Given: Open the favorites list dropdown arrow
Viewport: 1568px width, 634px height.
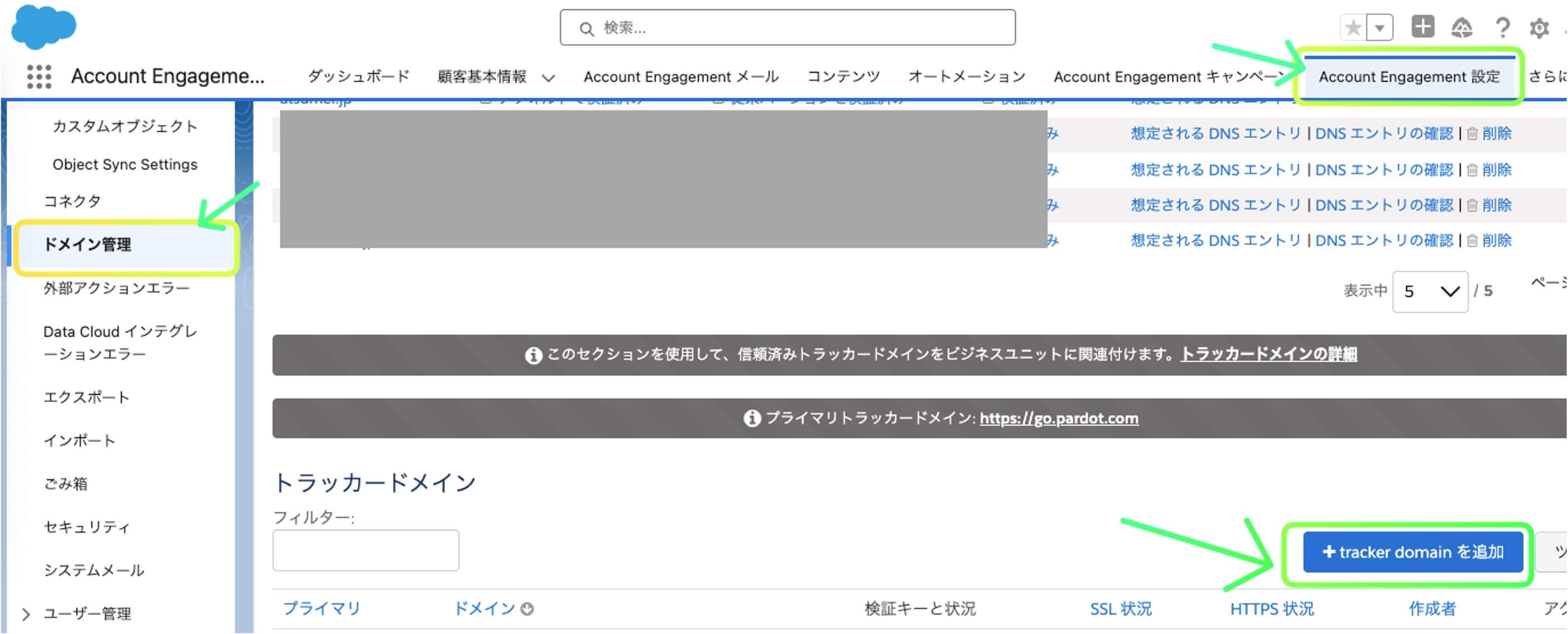Looking at the screenshot, I should click(x=1380, y=28).
